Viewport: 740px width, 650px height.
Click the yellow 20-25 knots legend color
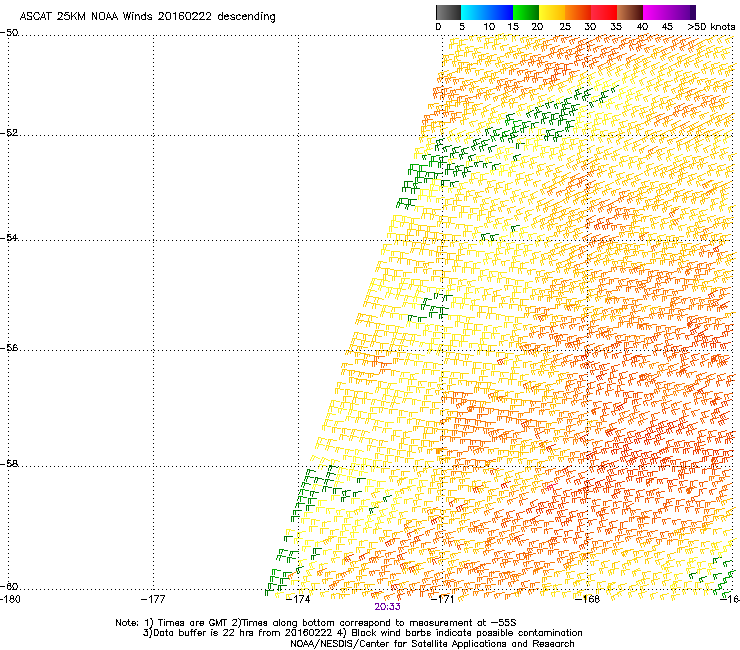(552, 12)
